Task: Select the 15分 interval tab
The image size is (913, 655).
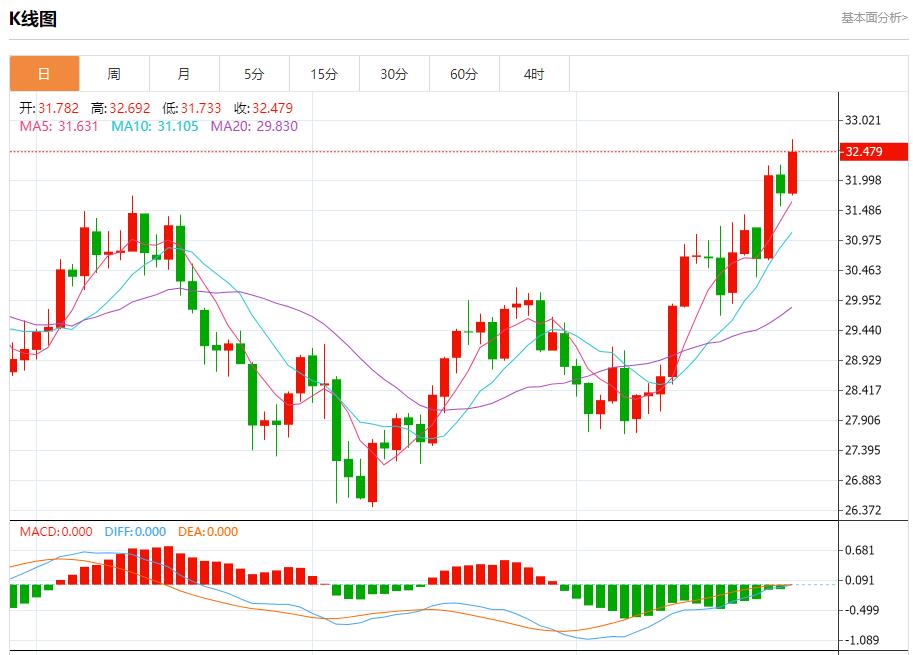Action: tap(324, 73)
